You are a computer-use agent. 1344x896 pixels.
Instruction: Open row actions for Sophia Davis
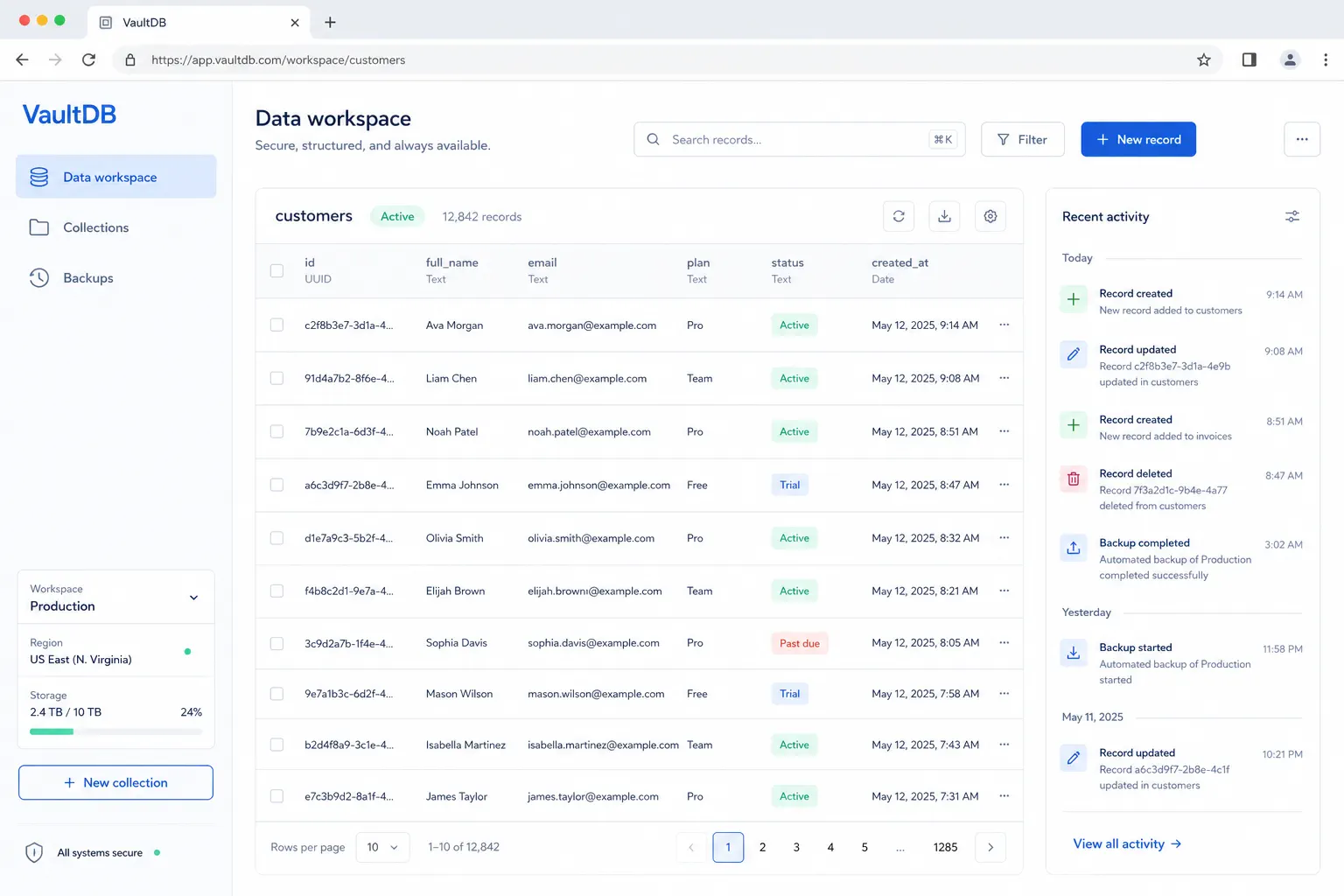[1004, 642]
